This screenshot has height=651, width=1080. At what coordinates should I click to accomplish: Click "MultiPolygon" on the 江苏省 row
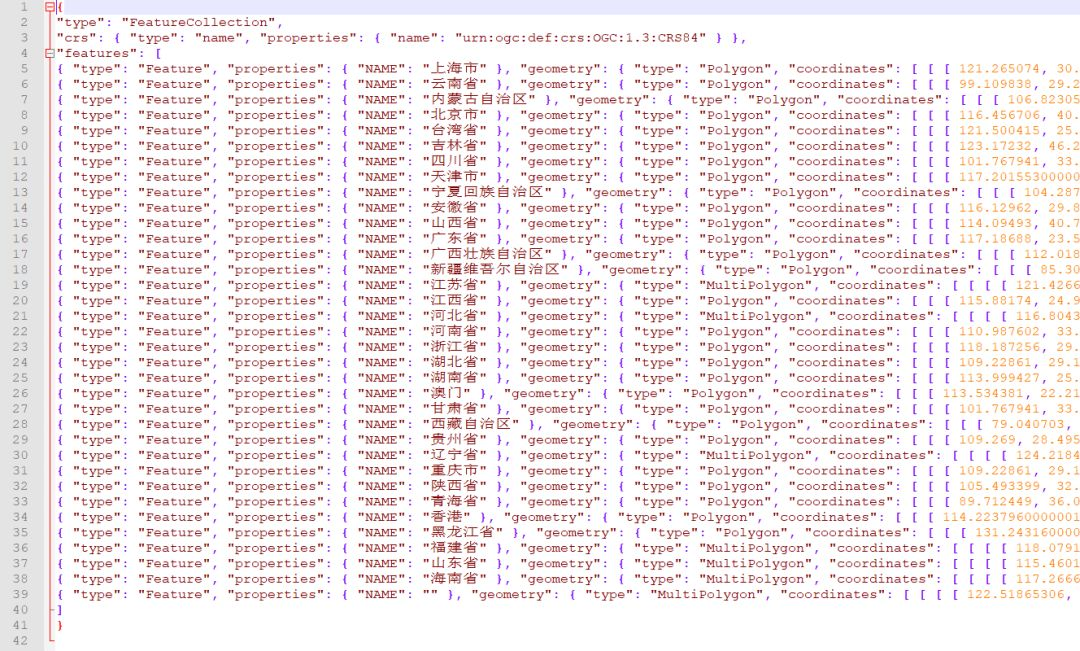(x=756, y=285)
